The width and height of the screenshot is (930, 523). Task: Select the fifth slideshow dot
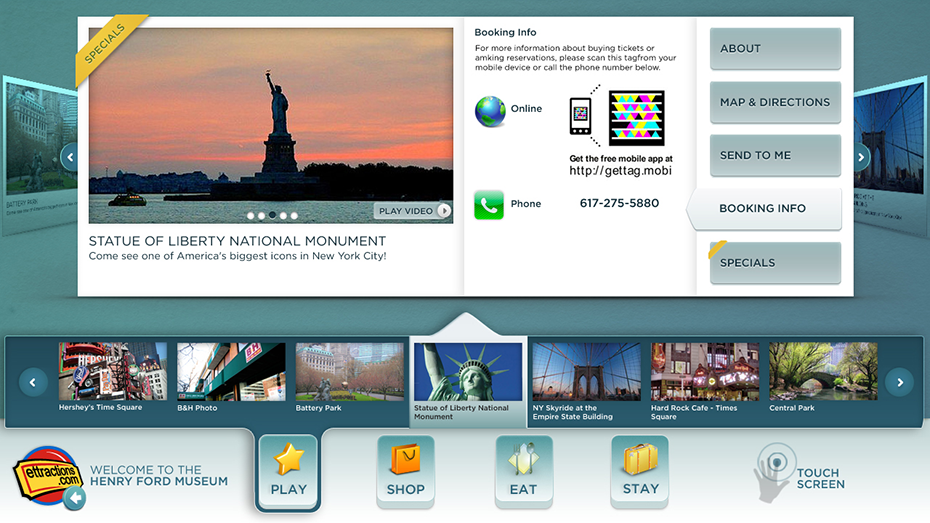tap(294, 216)
